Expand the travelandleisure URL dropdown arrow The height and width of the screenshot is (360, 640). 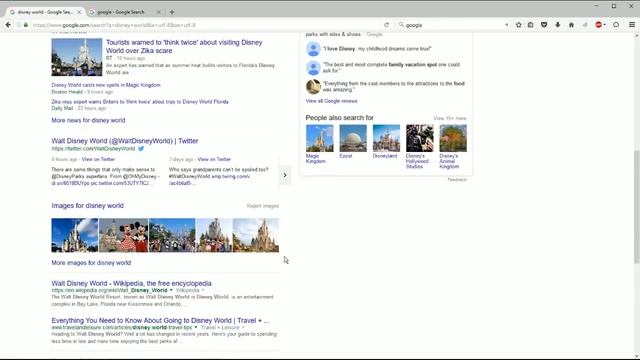coord(196,327)
